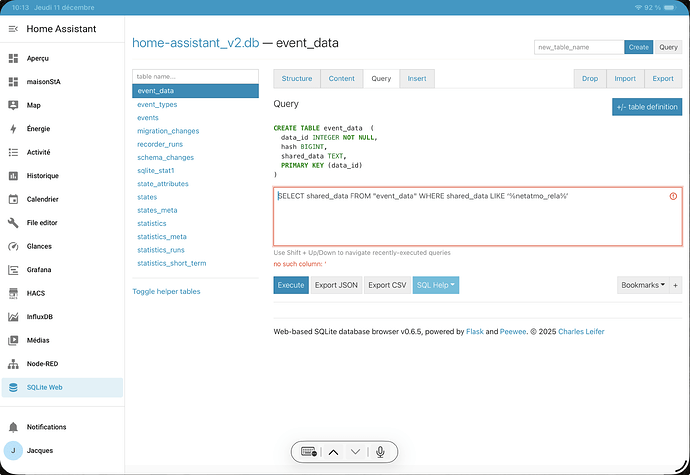
Task: Add bookmark with the plus button
Action: (x=675, y=285)
